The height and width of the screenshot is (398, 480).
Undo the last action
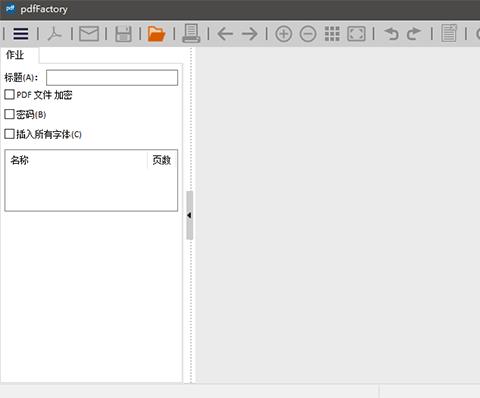[391, 34]
